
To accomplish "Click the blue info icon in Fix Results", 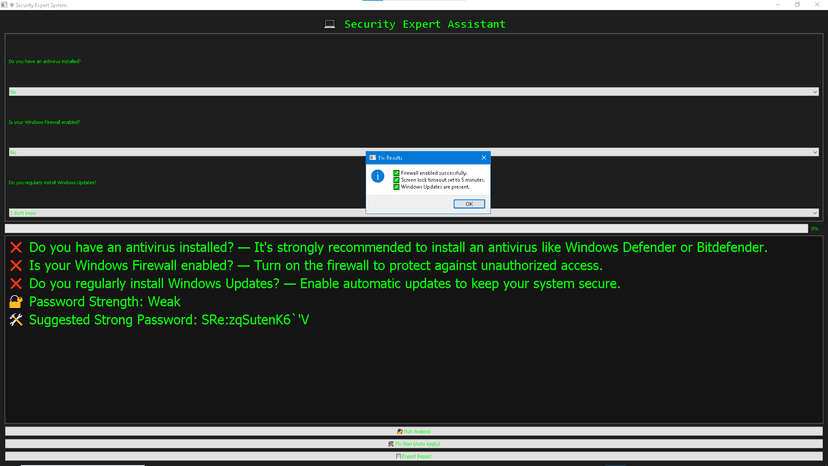I will point(378,176).
